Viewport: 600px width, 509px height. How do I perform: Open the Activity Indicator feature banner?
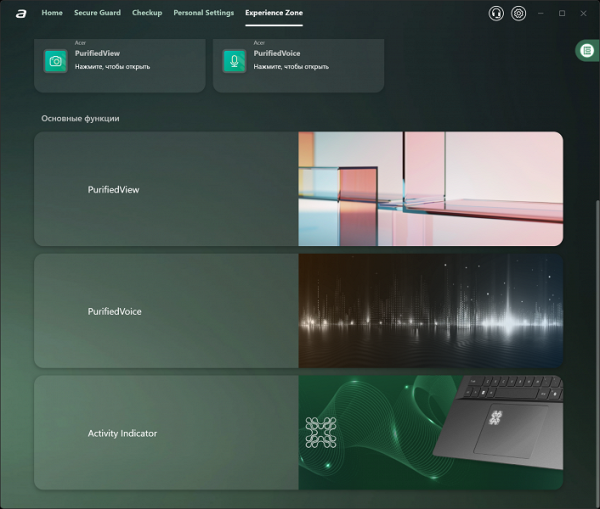(x=166, y=433)
